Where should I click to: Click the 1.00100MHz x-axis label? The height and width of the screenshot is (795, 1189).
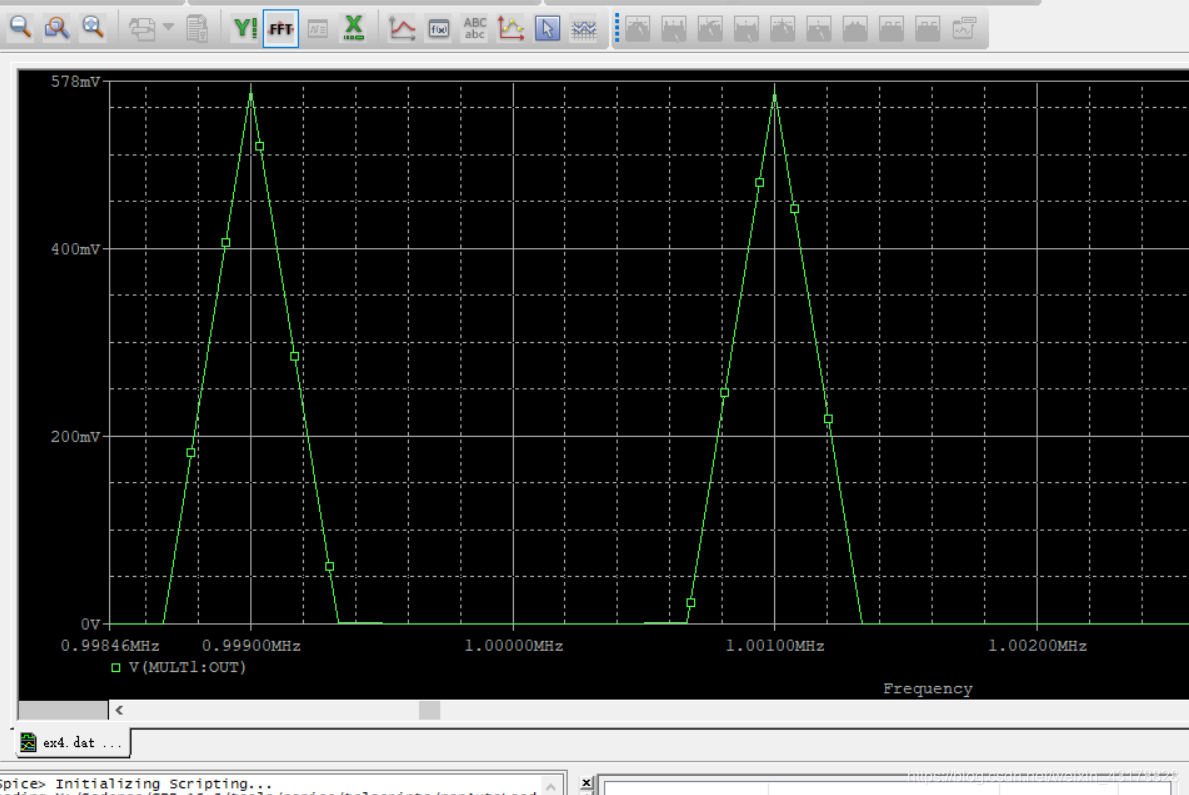[774, 646]
